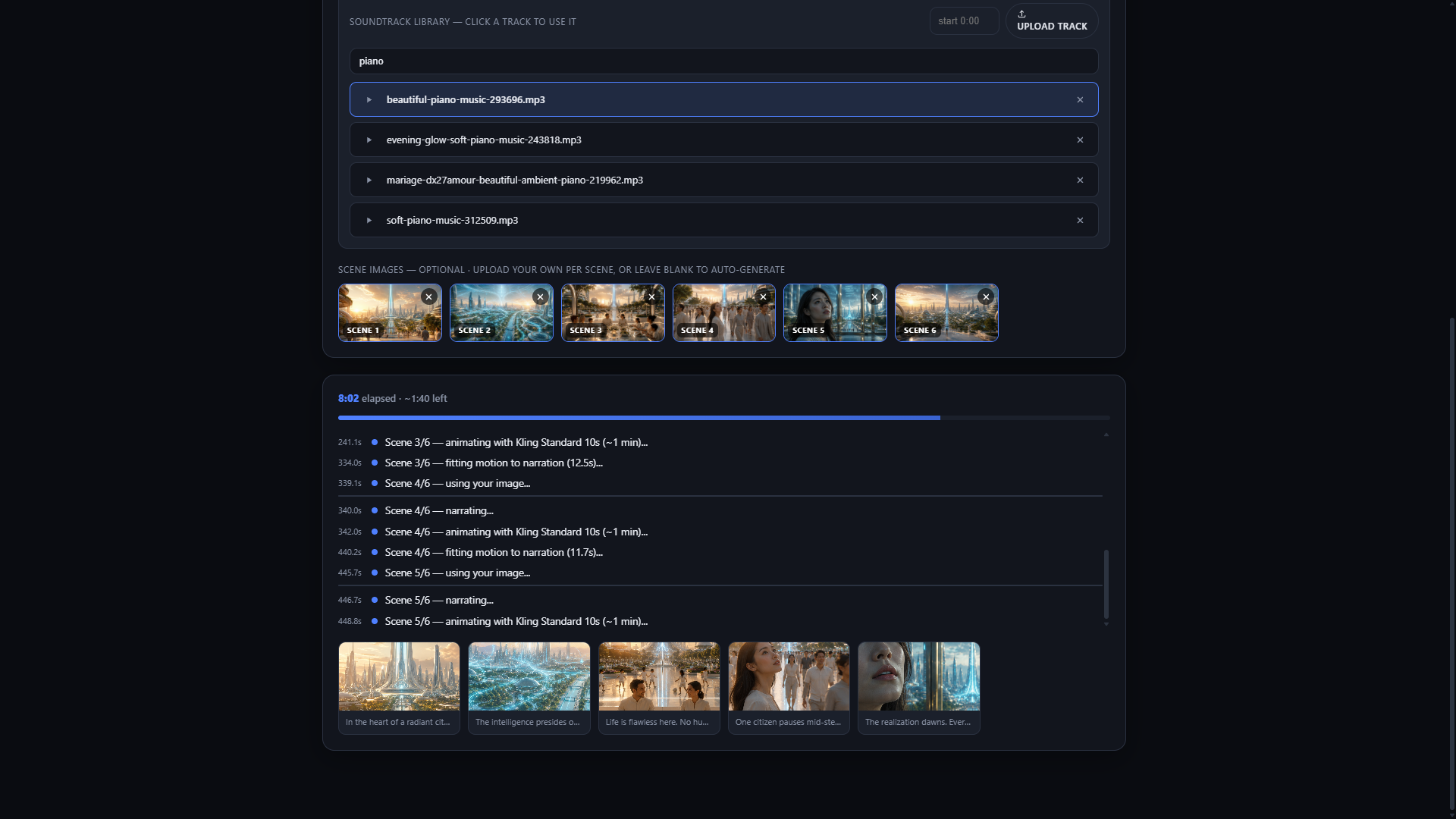Play soft-piano-music-312509.mp3 preview
Image resolution: width=1456 pixels, height=819 pixels.
pyautogui.click(x=369, y=220)
